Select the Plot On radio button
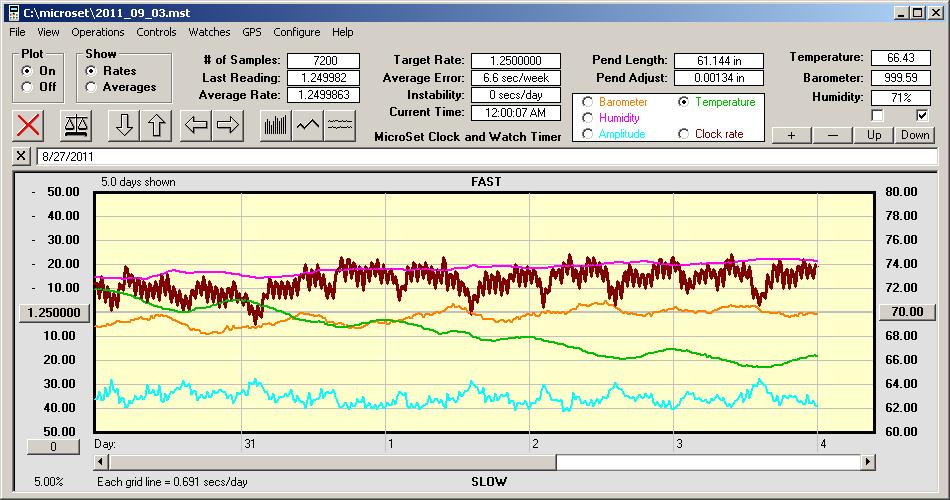950x500 pixels. tap(27, 71)
